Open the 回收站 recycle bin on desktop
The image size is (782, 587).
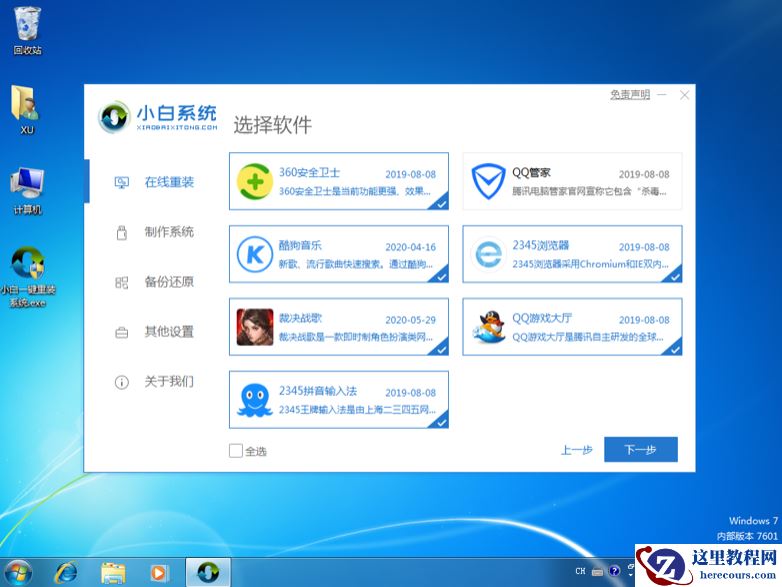[27, 30]
